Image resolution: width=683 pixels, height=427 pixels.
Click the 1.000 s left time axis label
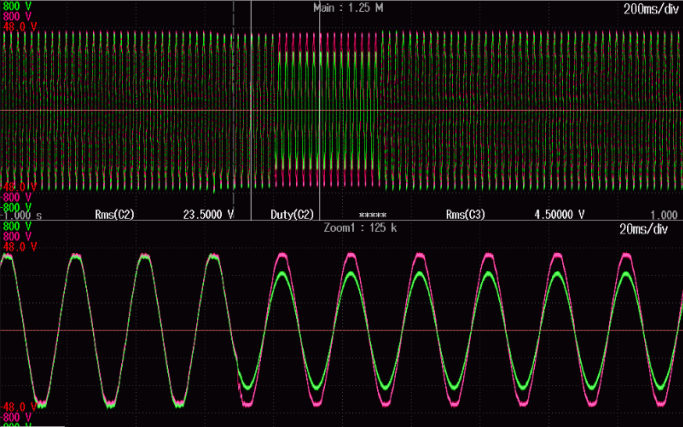pos(22,215)
